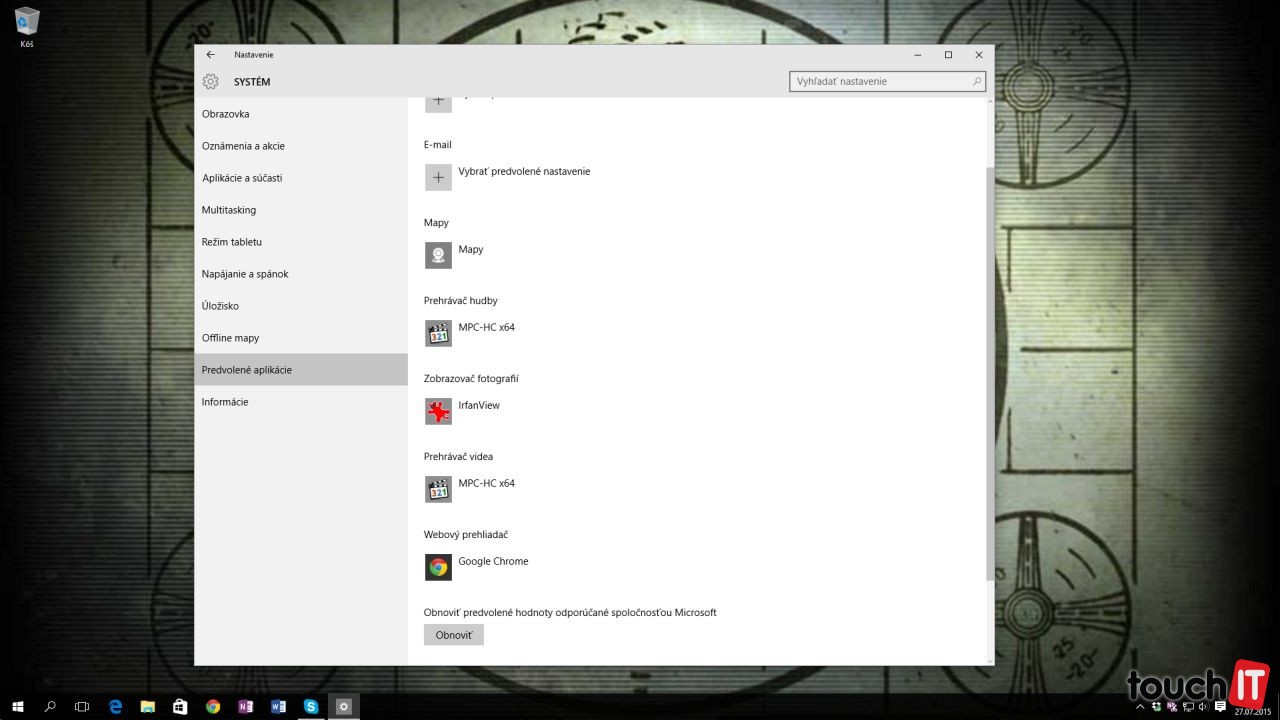This screenshot has width=1280, height=720.
Task: Go back using the back arrow
Action: coord(210,55)
